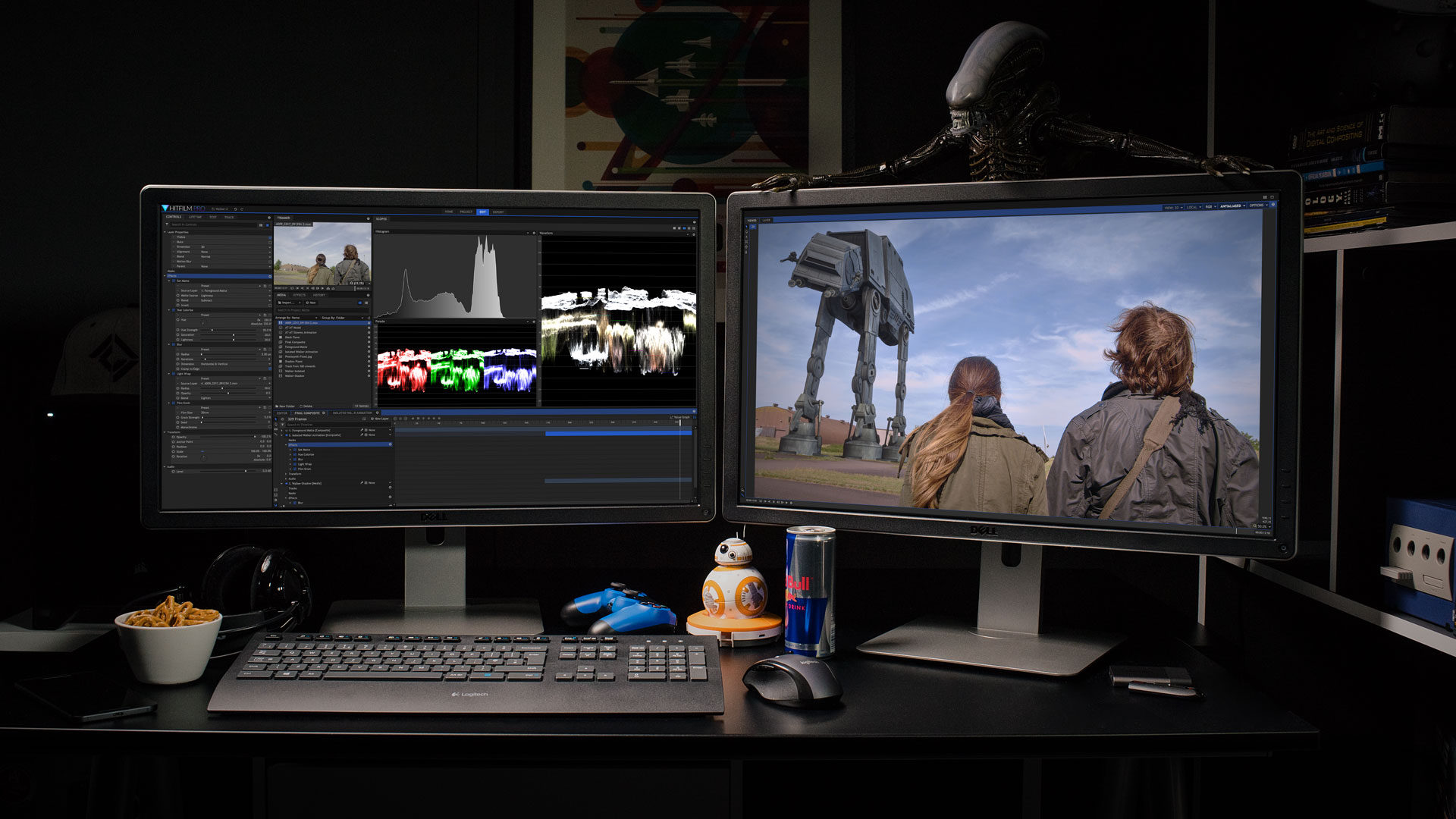
Task: Open the Track tab
Action: click(229, 217)
